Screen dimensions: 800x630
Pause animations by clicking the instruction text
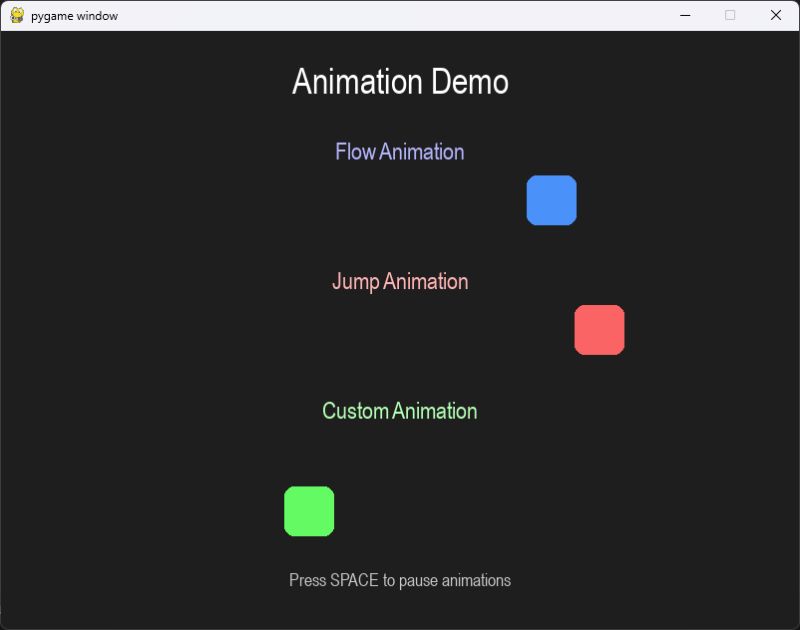pyautogui.click(x=399, y=580)
